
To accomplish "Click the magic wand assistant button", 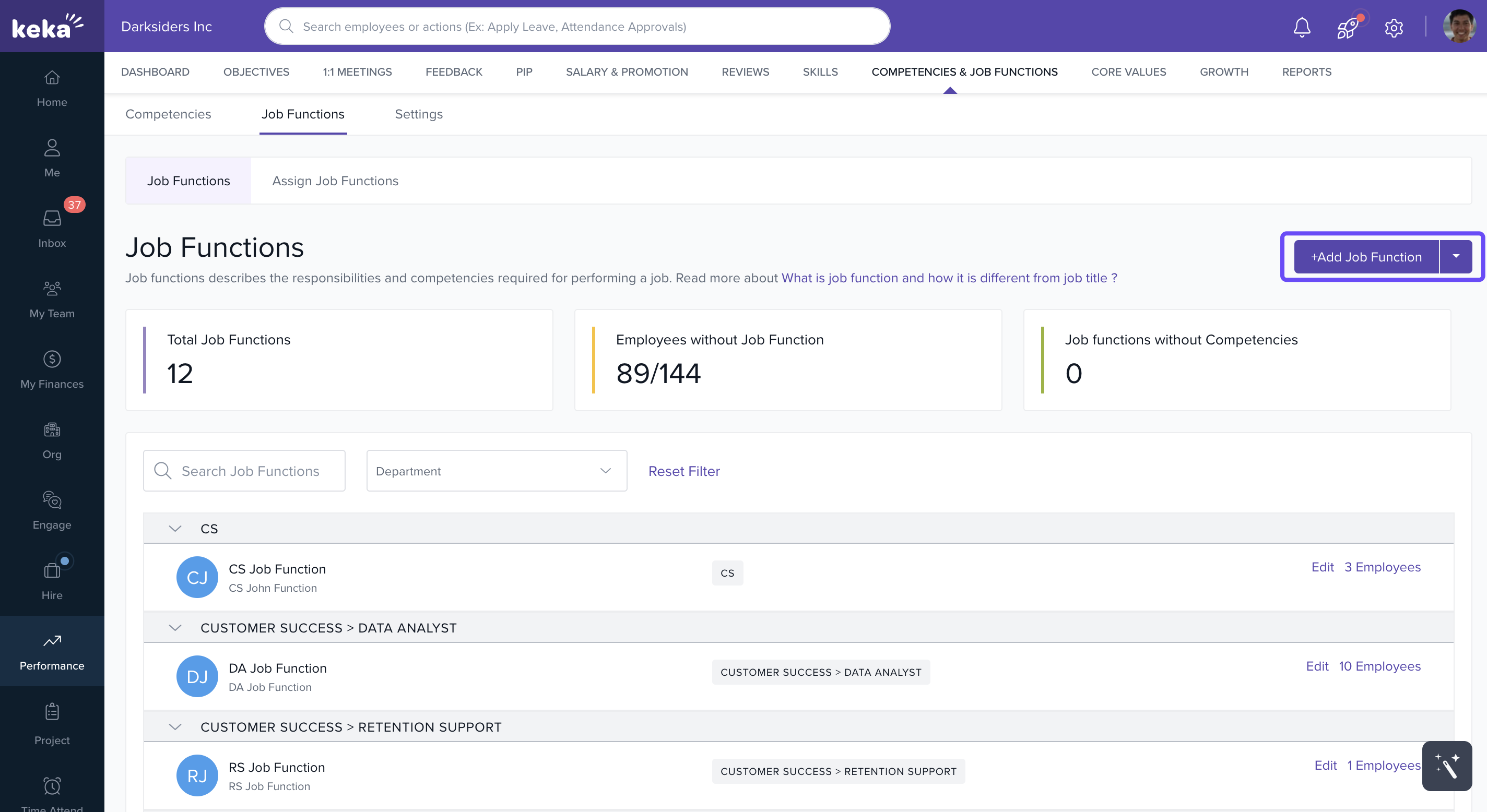I will coord(1446,765).
